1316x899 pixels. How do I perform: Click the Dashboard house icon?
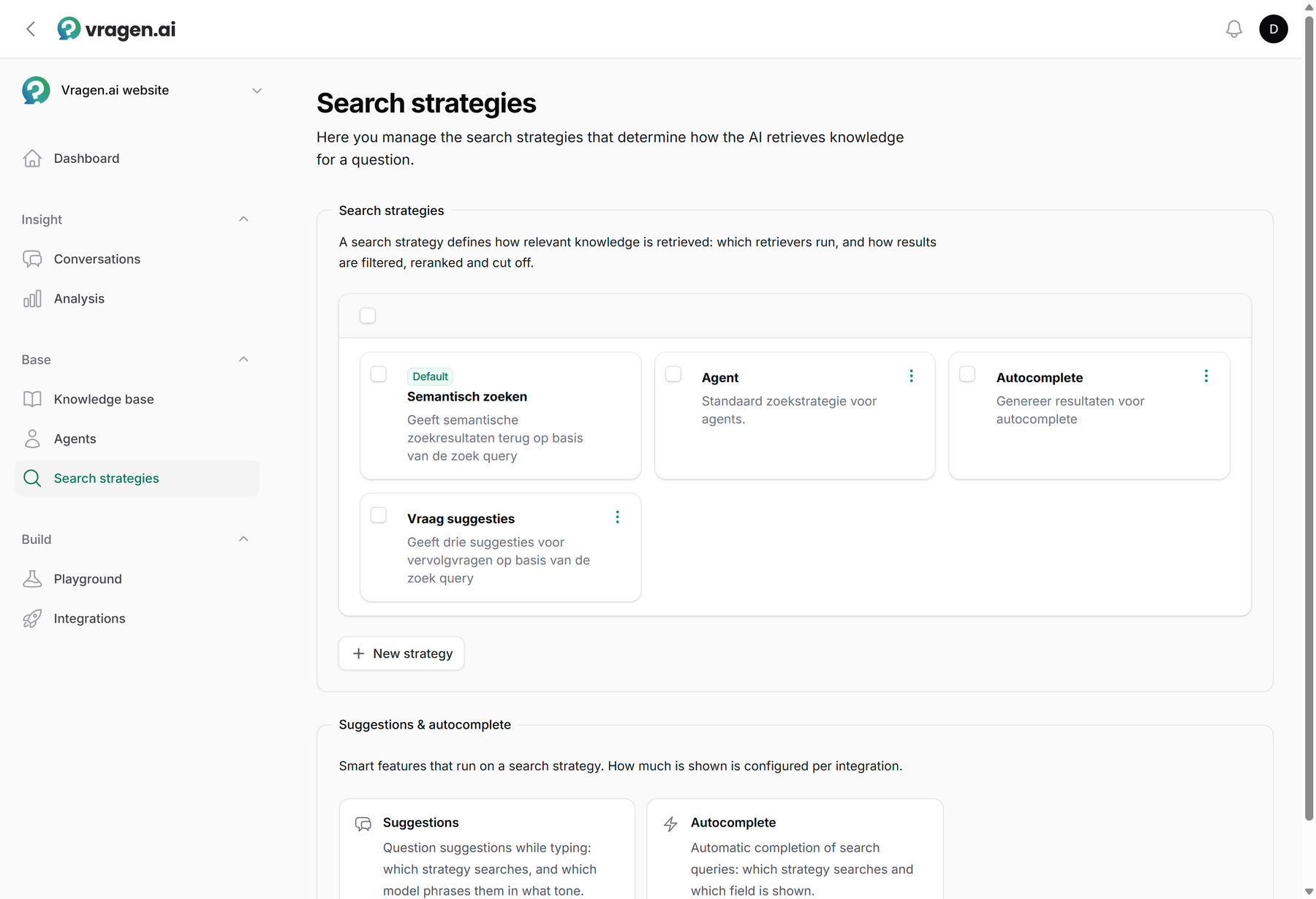(32, 159)
